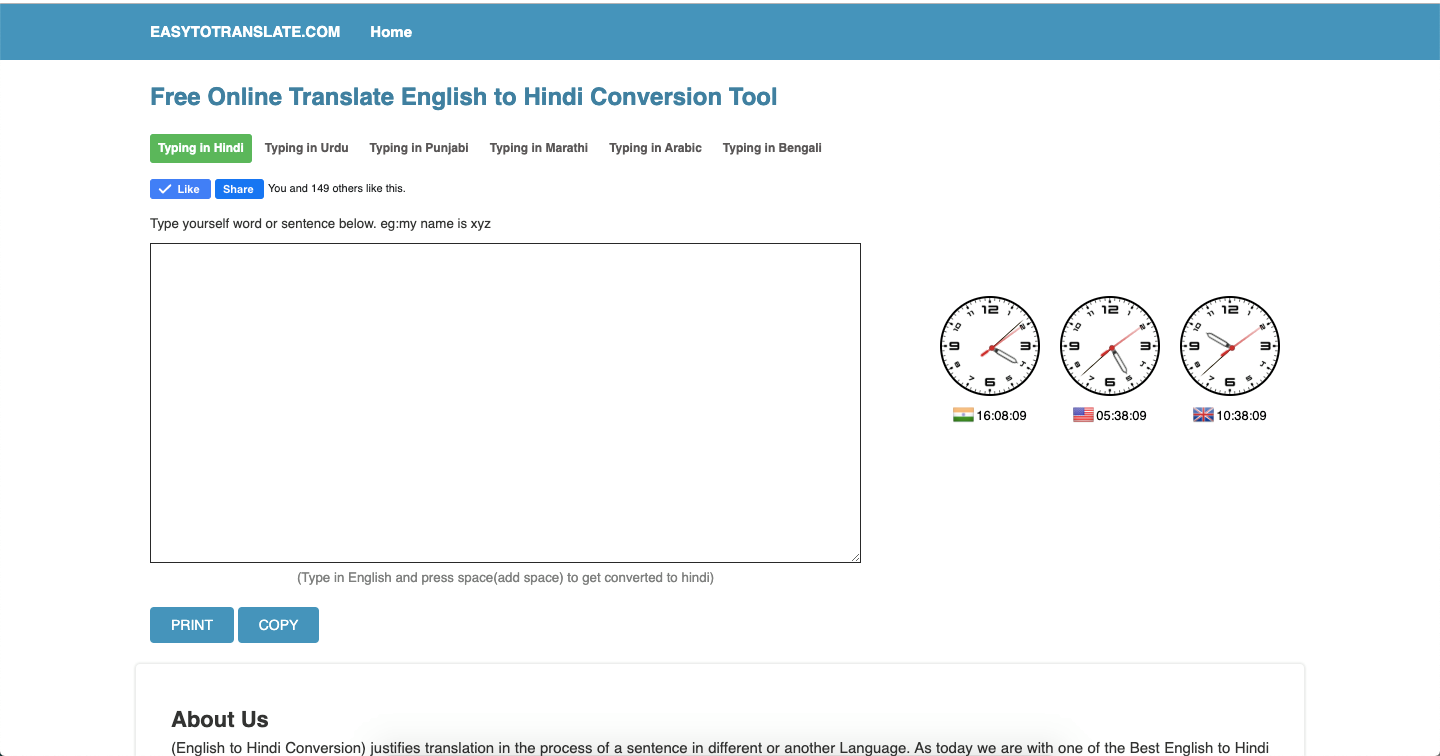Click the Facebook Share button
Viewport: 1440px width, 756px height.
[239, 189]
